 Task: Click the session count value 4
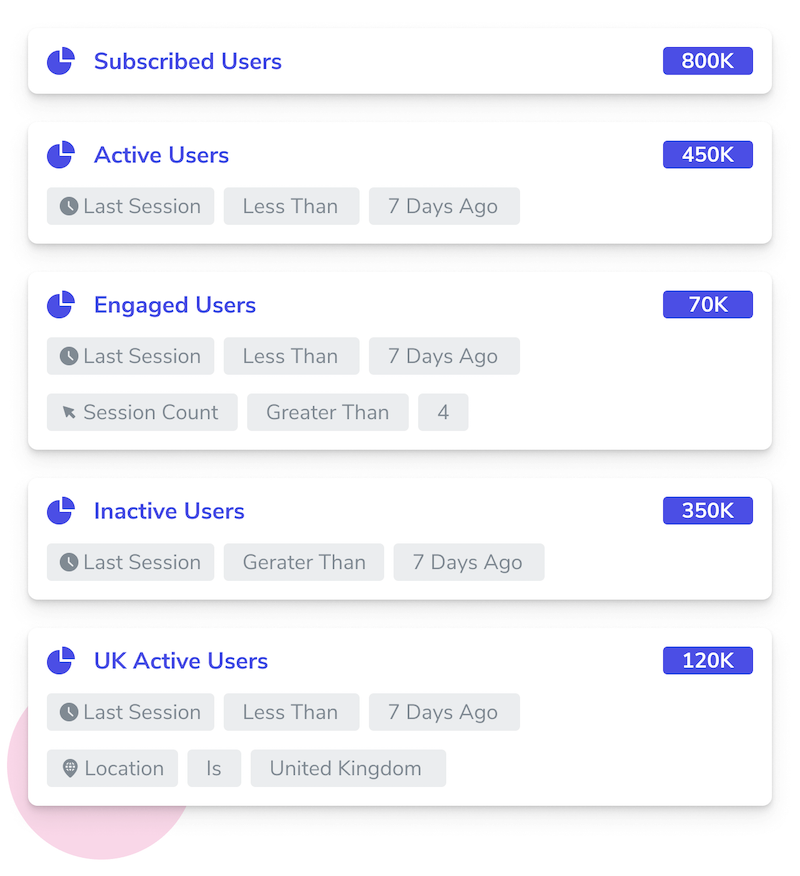pyautogui.click(x=443, y=412)
